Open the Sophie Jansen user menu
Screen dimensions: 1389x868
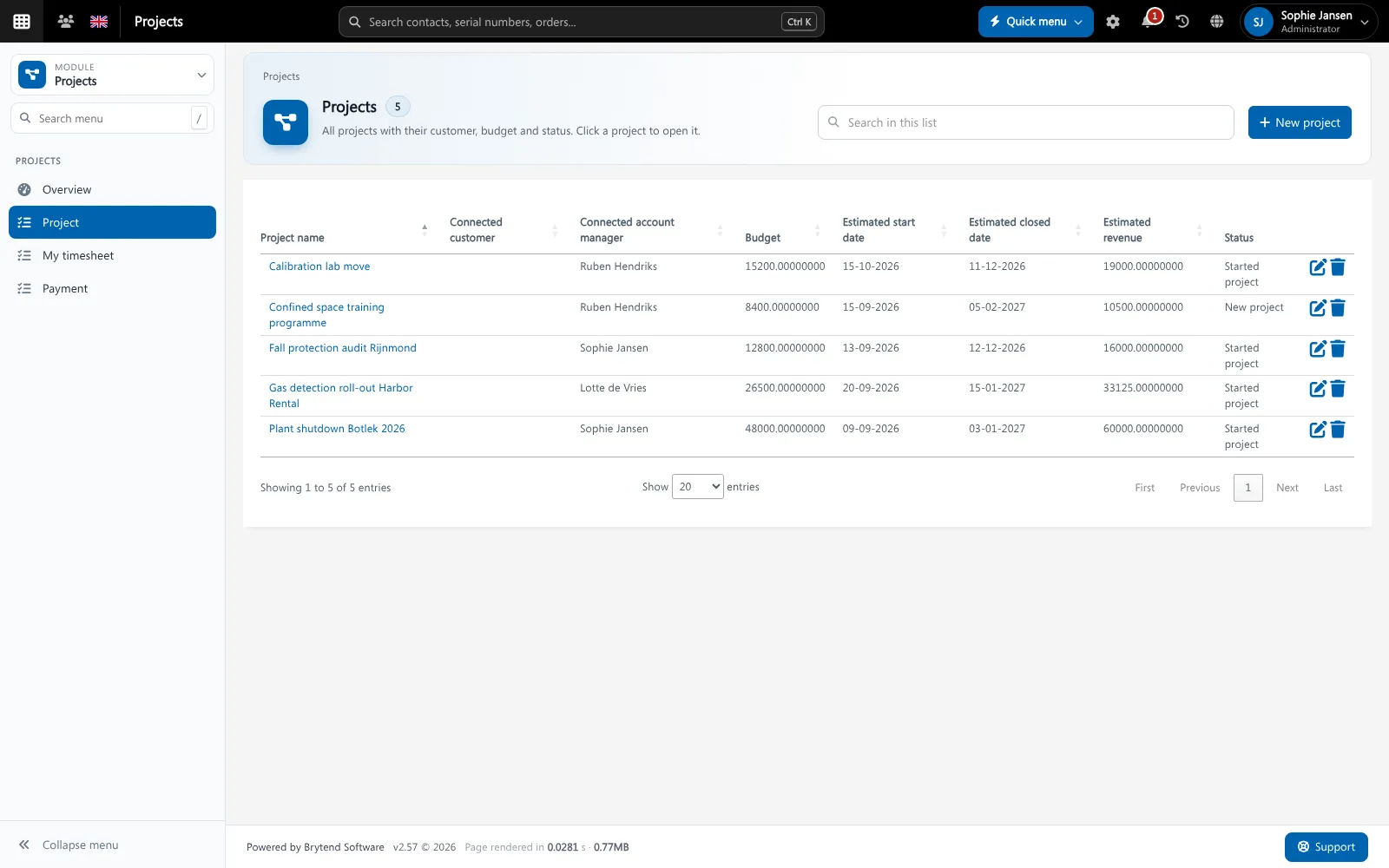tap(1309, 22)
